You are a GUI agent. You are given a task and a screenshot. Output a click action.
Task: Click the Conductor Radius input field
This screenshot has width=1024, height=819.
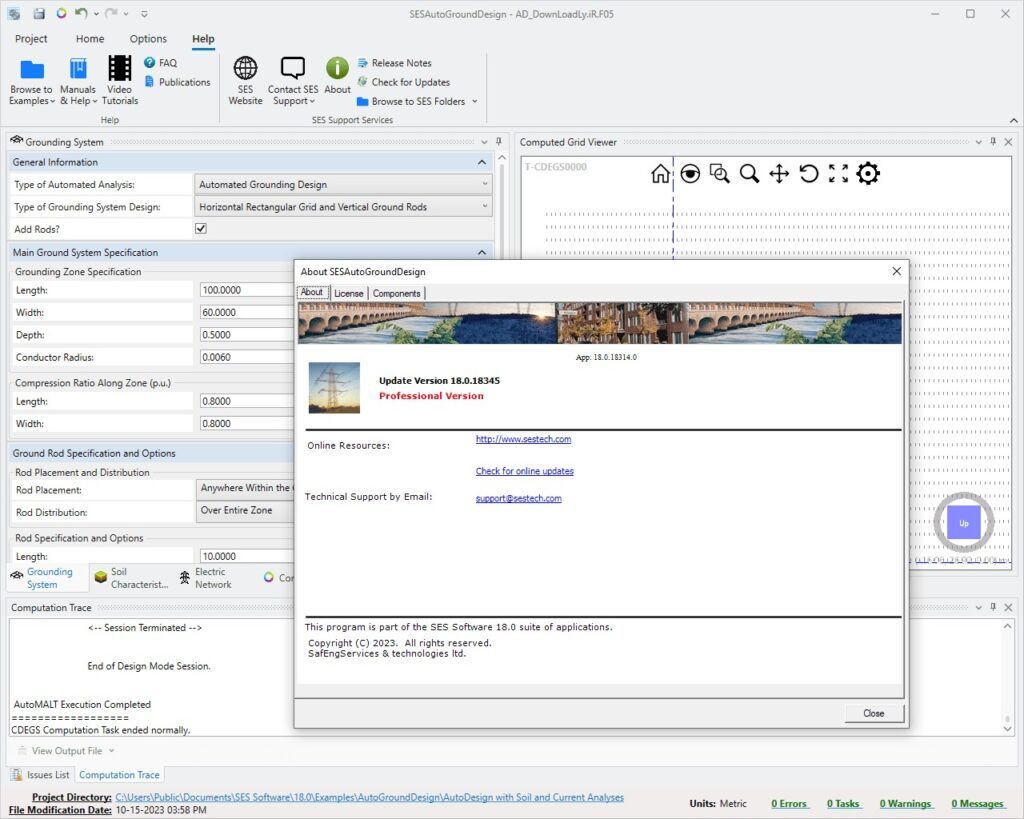point(245,357)
